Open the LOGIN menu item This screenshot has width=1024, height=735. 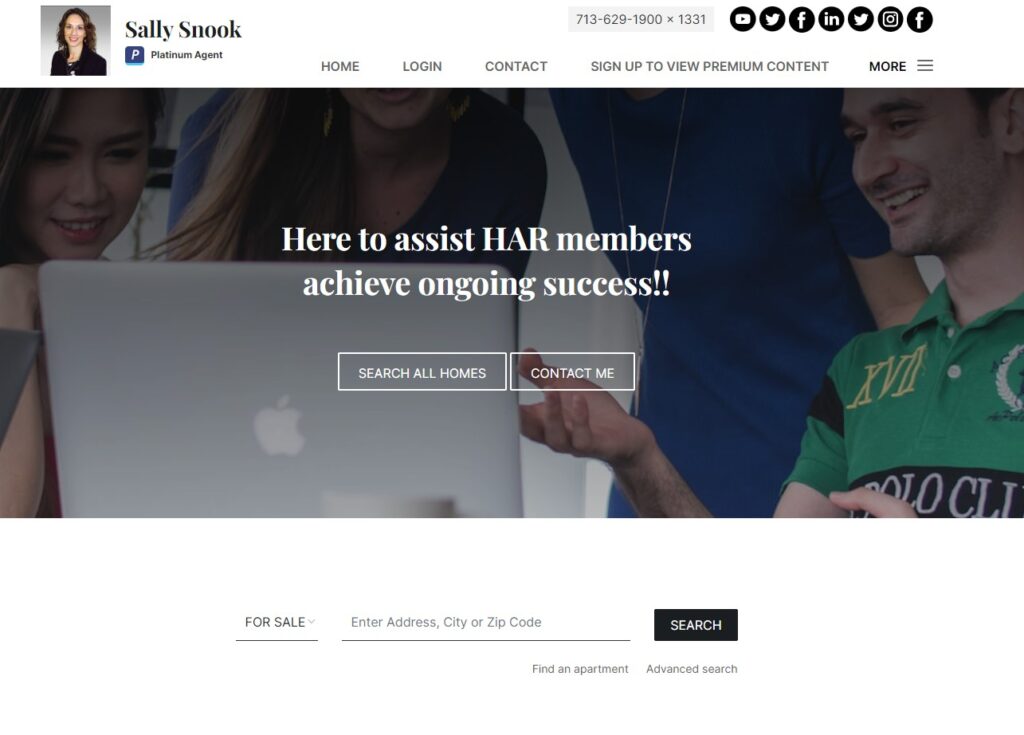click(x=422, y=67)
